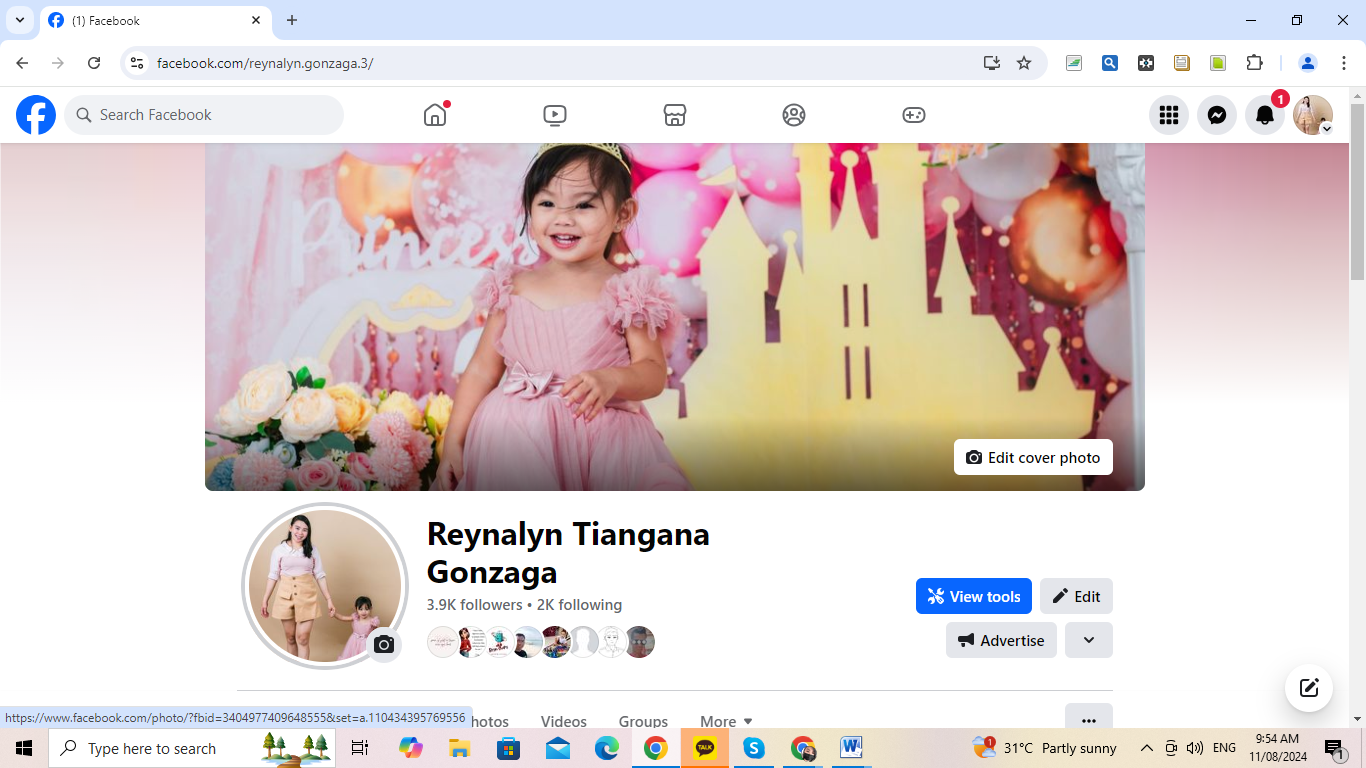Viewport: 1366px width, 768px height.
Task: Open the Windows Start menu
Action: pyautogui.click(x=23, y=748)
